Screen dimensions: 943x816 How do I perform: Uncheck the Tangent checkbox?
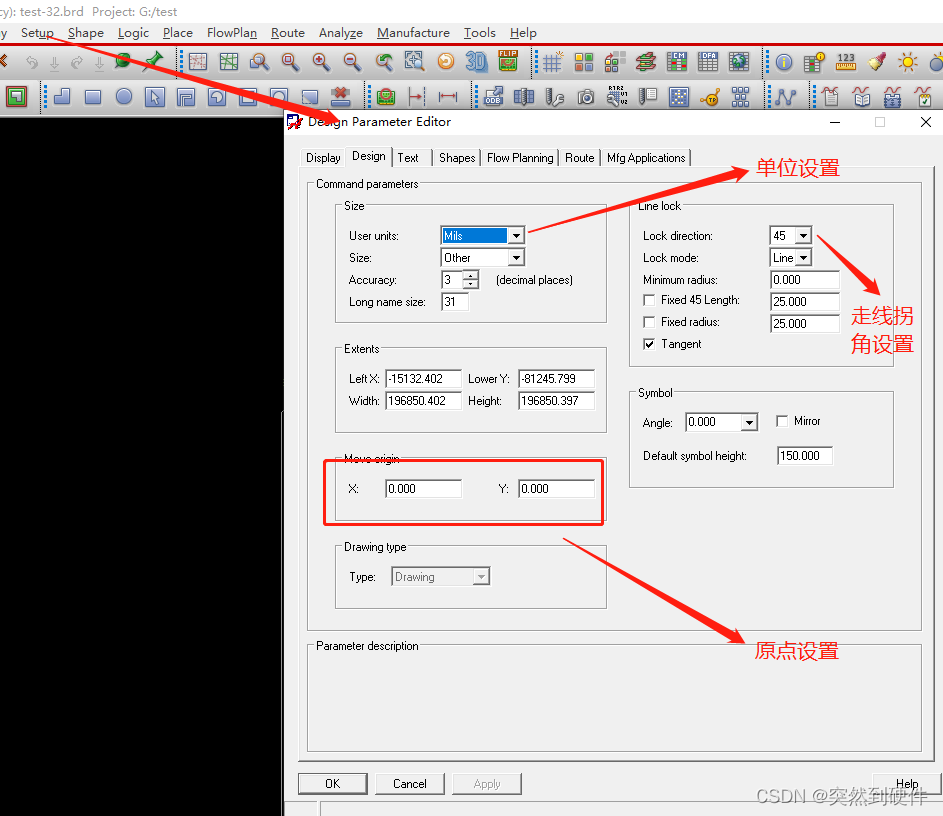tap(649, 344)
